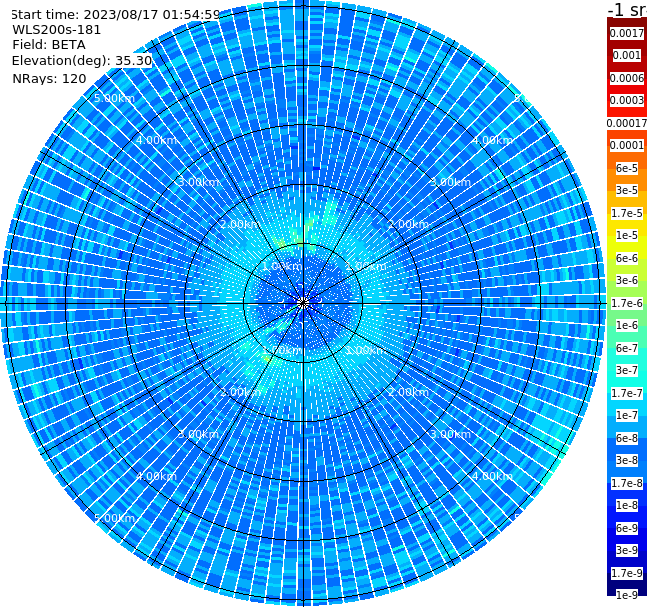This screenshot has width=647, height=607.
Task: Select the Elevation(deg): 35.30 text
Action: (x=82, y=61)
